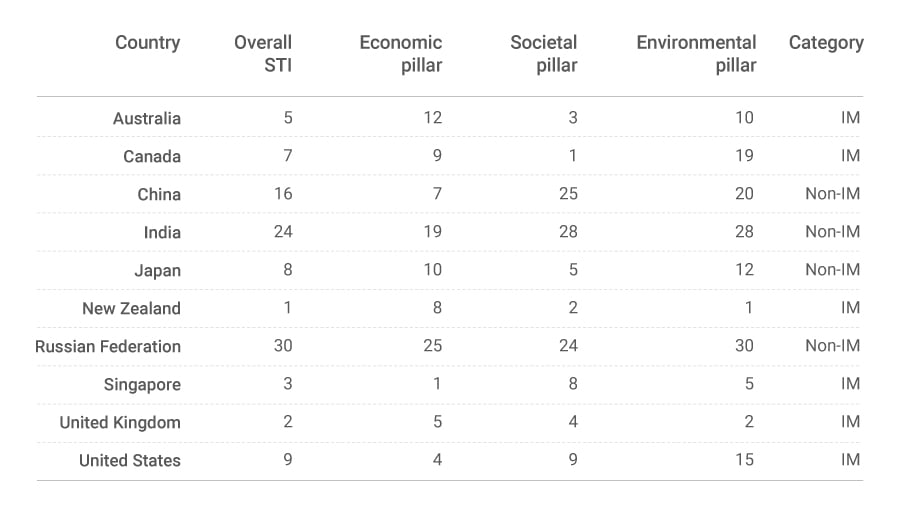905x513 pixels.
Task: Select the Societal pillar column header
Action: [x=543, y=54]
